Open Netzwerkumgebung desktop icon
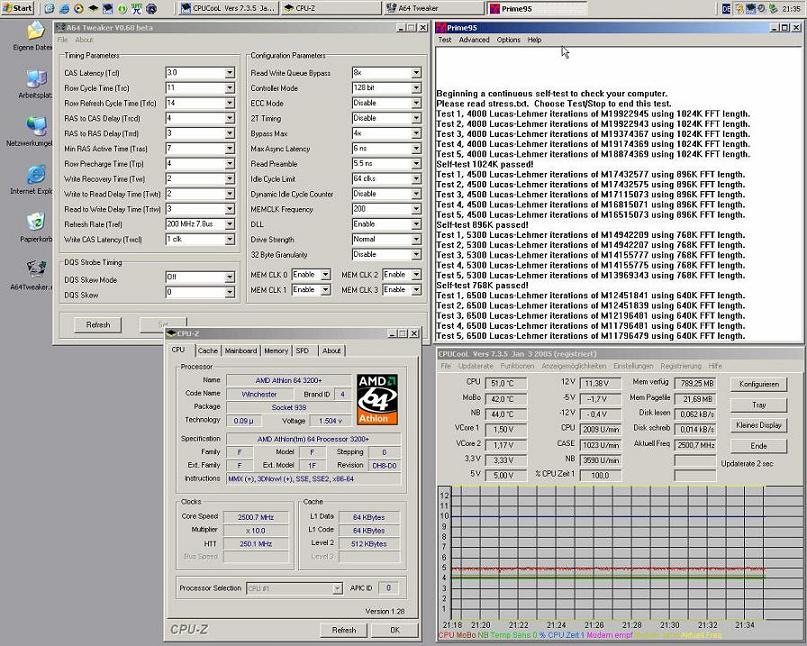Screen dimensions: 807x646 click(36, 126)
